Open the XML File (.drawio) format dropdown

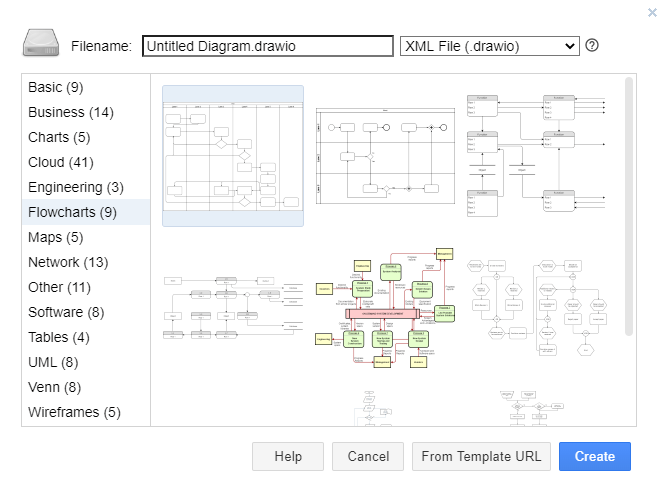pyautogui.click(x=489, y=46)
